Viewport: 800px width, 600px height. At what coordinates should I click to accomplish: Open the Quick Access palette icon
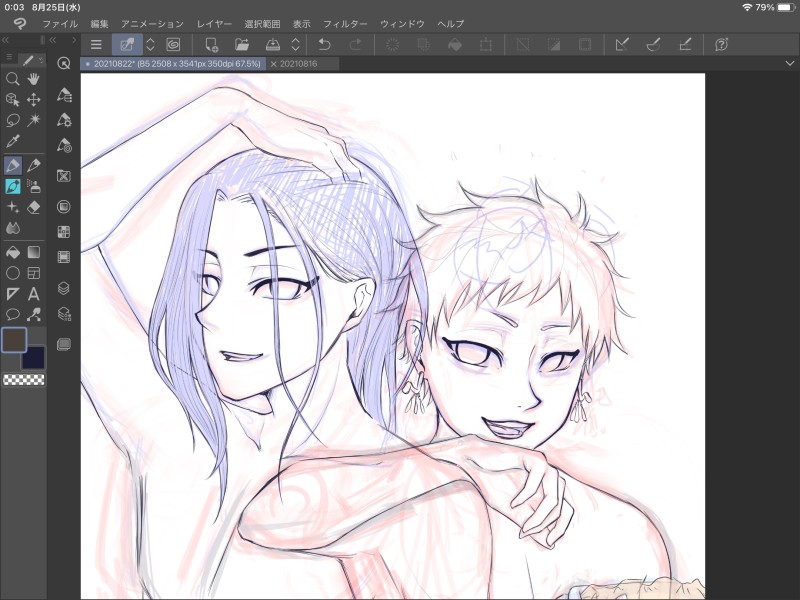tap(64, 63)
